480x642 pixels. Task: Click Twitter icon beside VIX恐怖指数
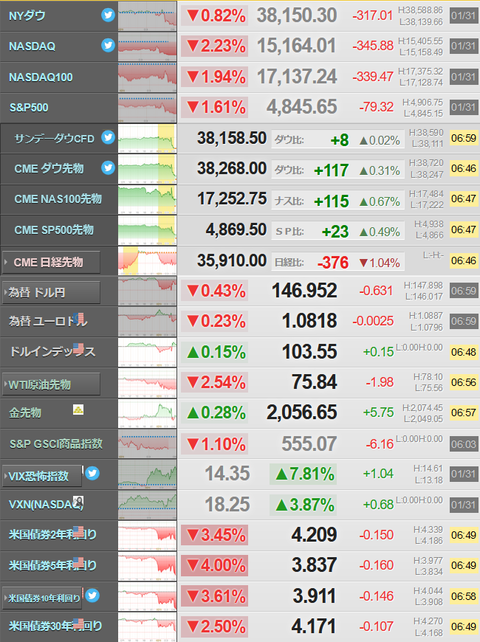(92, 473)
